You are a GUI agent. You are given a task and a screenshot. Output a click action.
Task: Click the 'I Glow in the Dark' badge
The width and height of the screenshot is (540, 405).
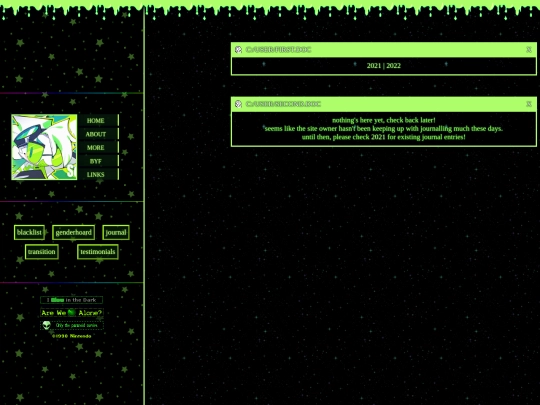72,300
